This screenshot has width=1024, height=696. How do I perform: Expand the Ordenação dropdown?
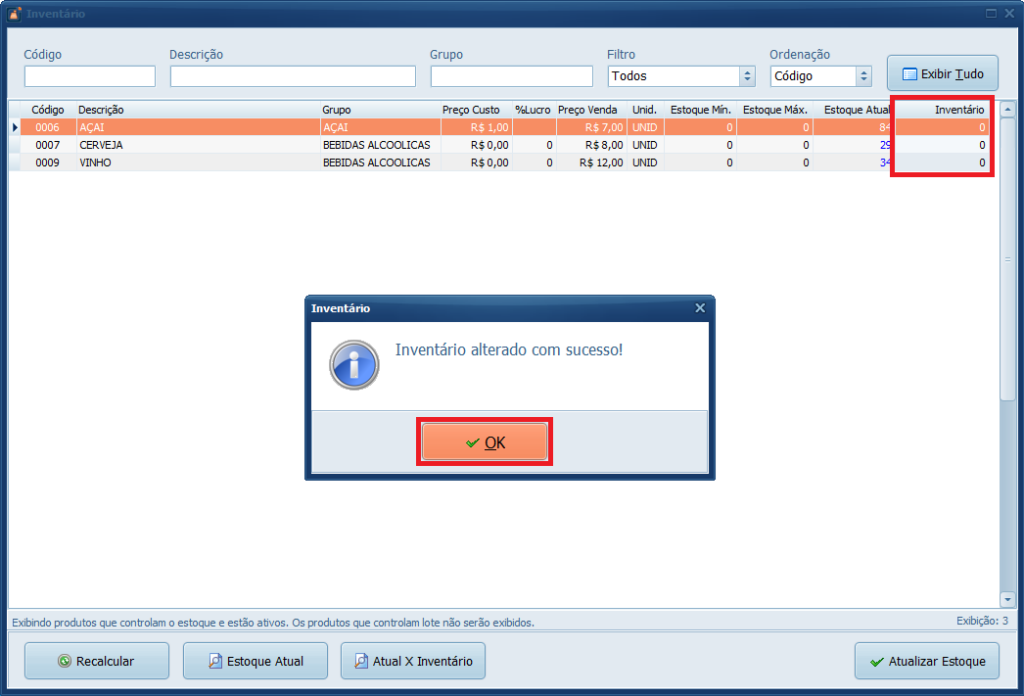click(x=864, y=76)
